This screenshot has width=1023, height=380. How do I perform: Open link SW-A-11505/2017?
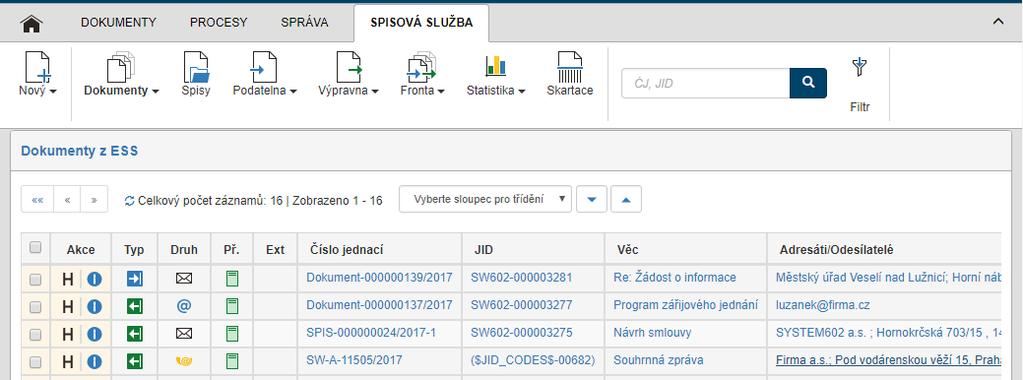click(x=354, y=360)
